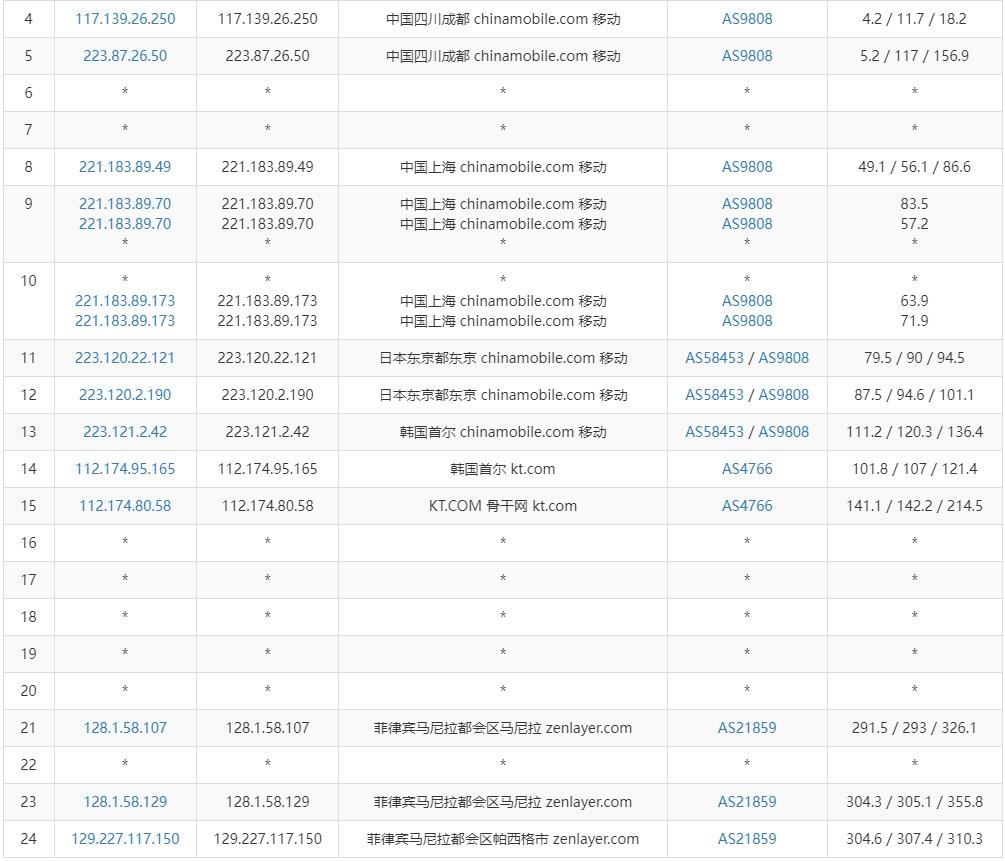The image size is (1005, 861).
Task: Select location 韩国首尔 chinamobile.com in hop 13
Action: click(486, 432)
